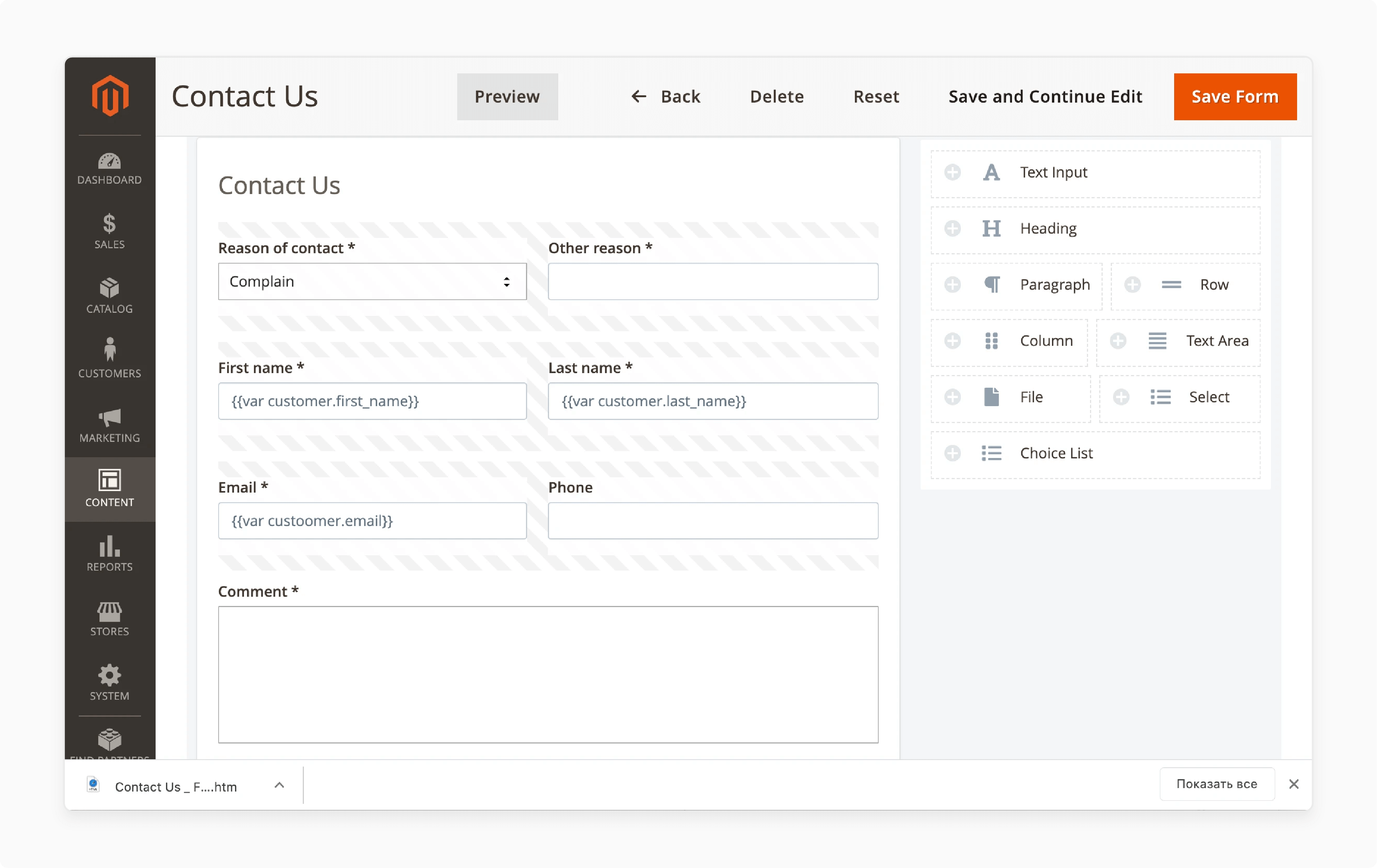Open the Reports sidebar menu
The image size is (1377, 868).
(x=109, y=554)
